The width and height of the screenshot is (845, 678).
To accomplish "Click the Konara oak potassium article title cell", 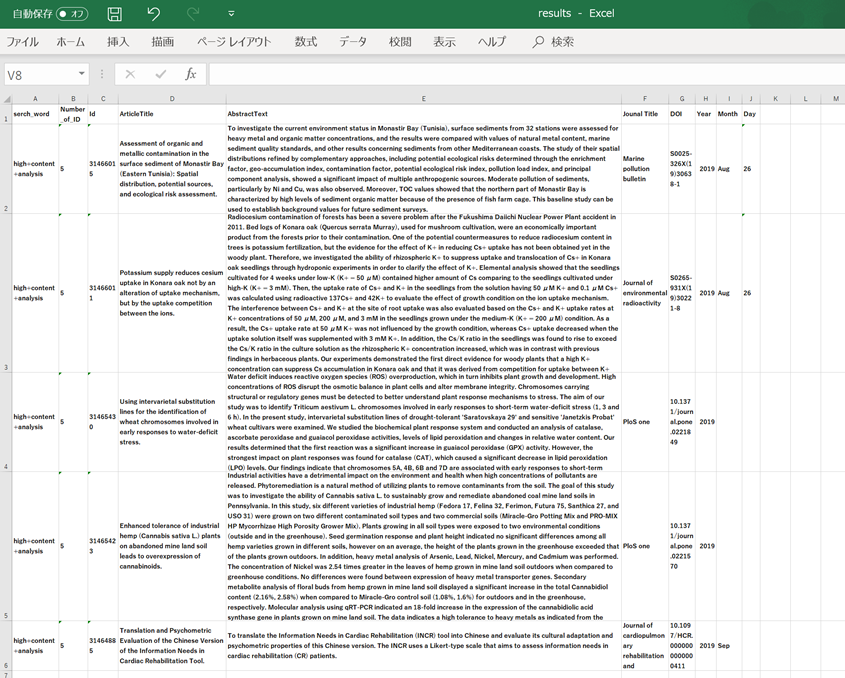I will [x=172, y=293].
